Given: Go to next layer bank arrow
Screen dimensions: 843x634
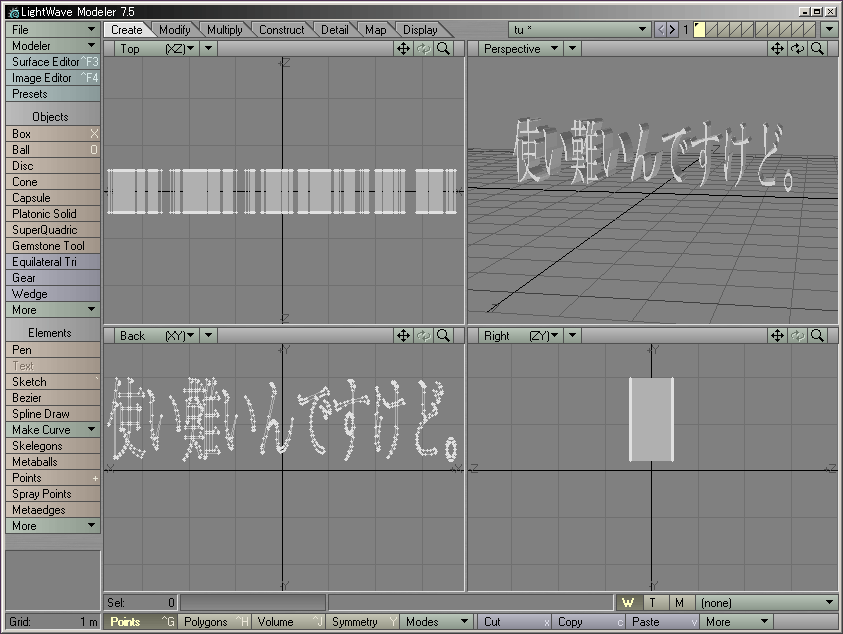Looking at the screenshot, I should pos(672,30).
